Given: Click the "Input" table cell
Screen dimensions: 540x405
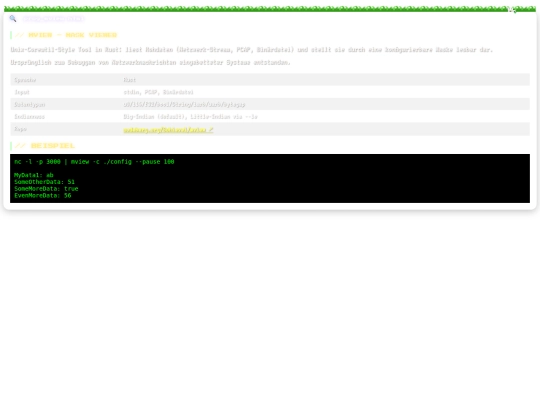Looking at the screenshot, I should tap(65, 92).
